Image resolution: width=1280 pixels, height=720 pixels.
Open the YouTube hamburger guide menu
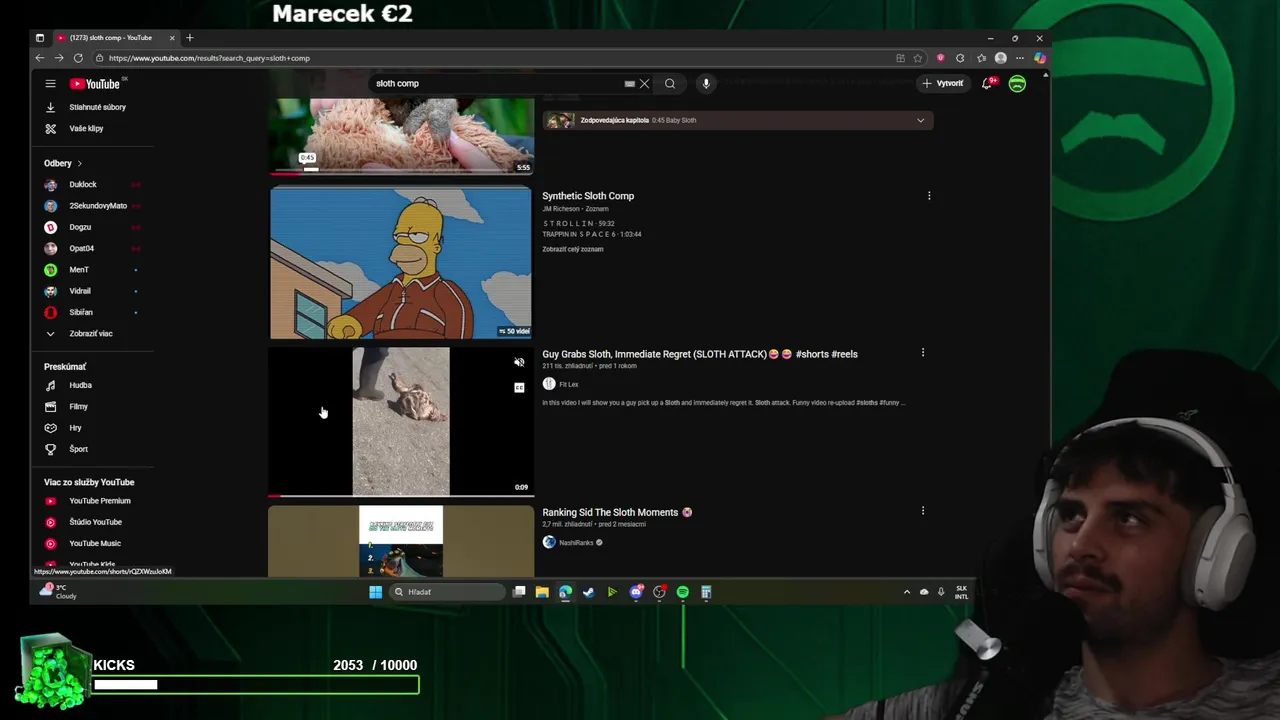[x=50, y=84]
